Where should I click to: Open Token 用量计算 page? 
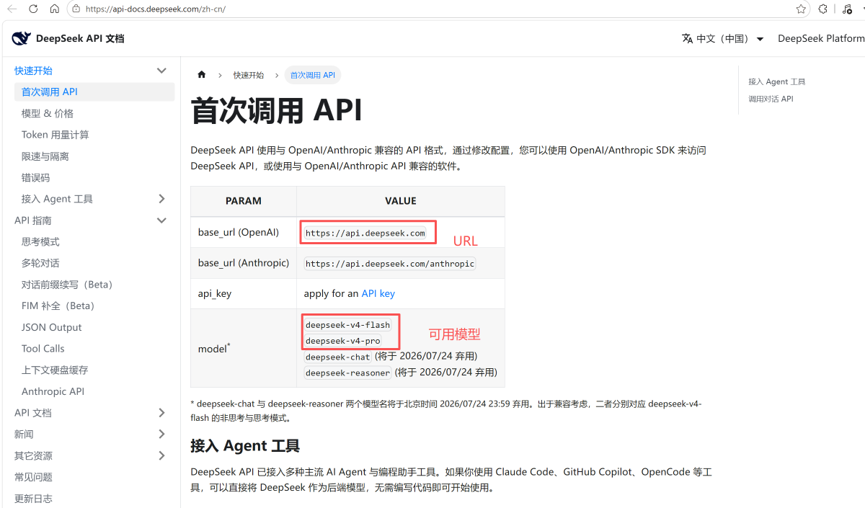(55, 135)
